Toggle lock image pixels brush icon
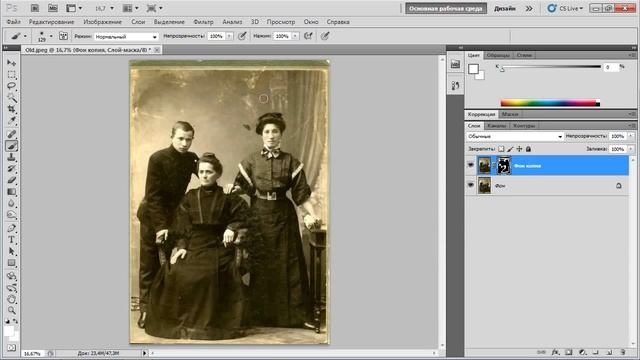This screenshot has height=360, width=640. click(x=510, y=149)
